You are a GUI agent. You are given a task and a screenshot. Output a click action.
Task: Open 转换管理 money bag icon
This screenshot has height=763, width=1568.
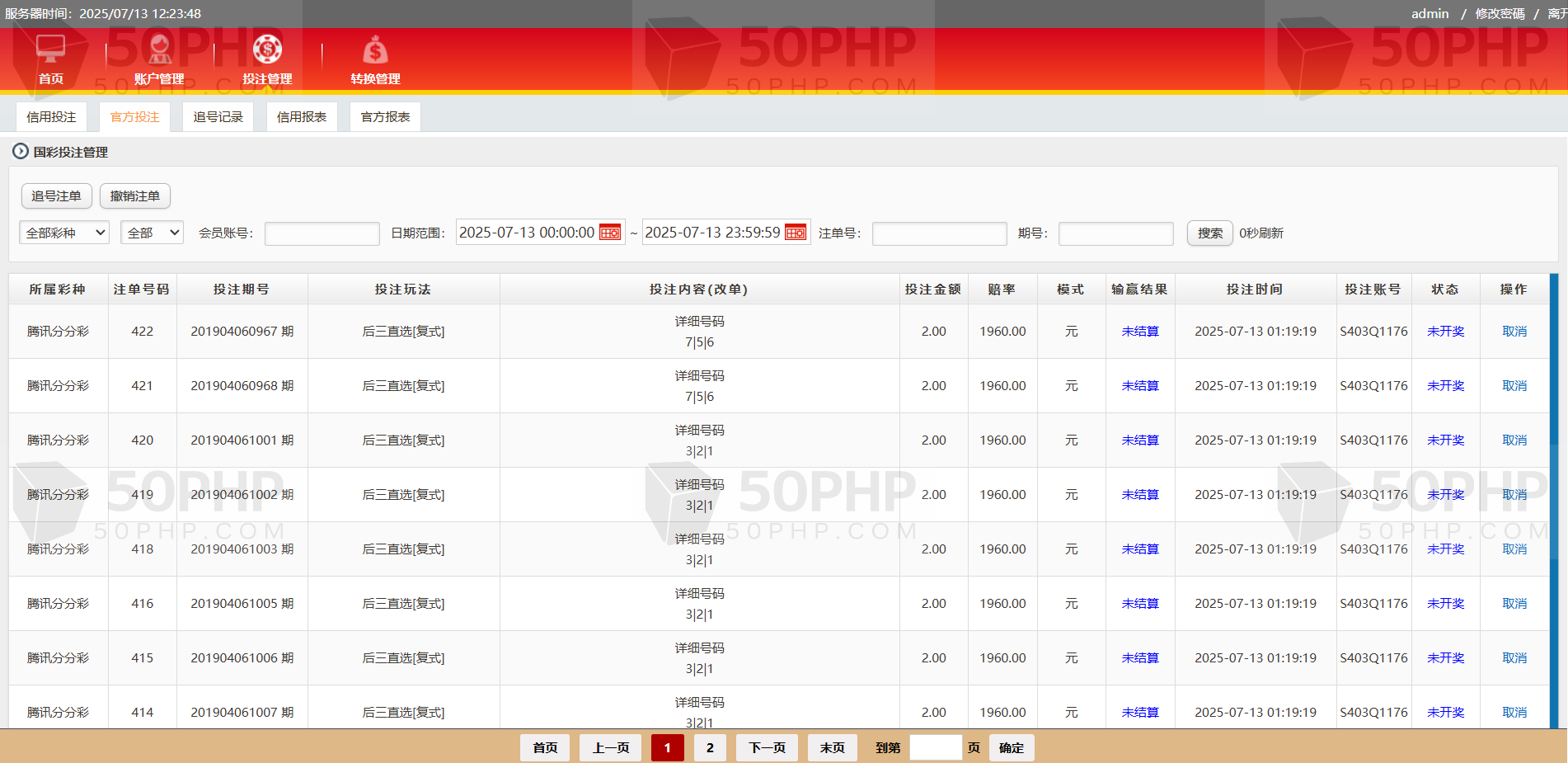(375, 49)
